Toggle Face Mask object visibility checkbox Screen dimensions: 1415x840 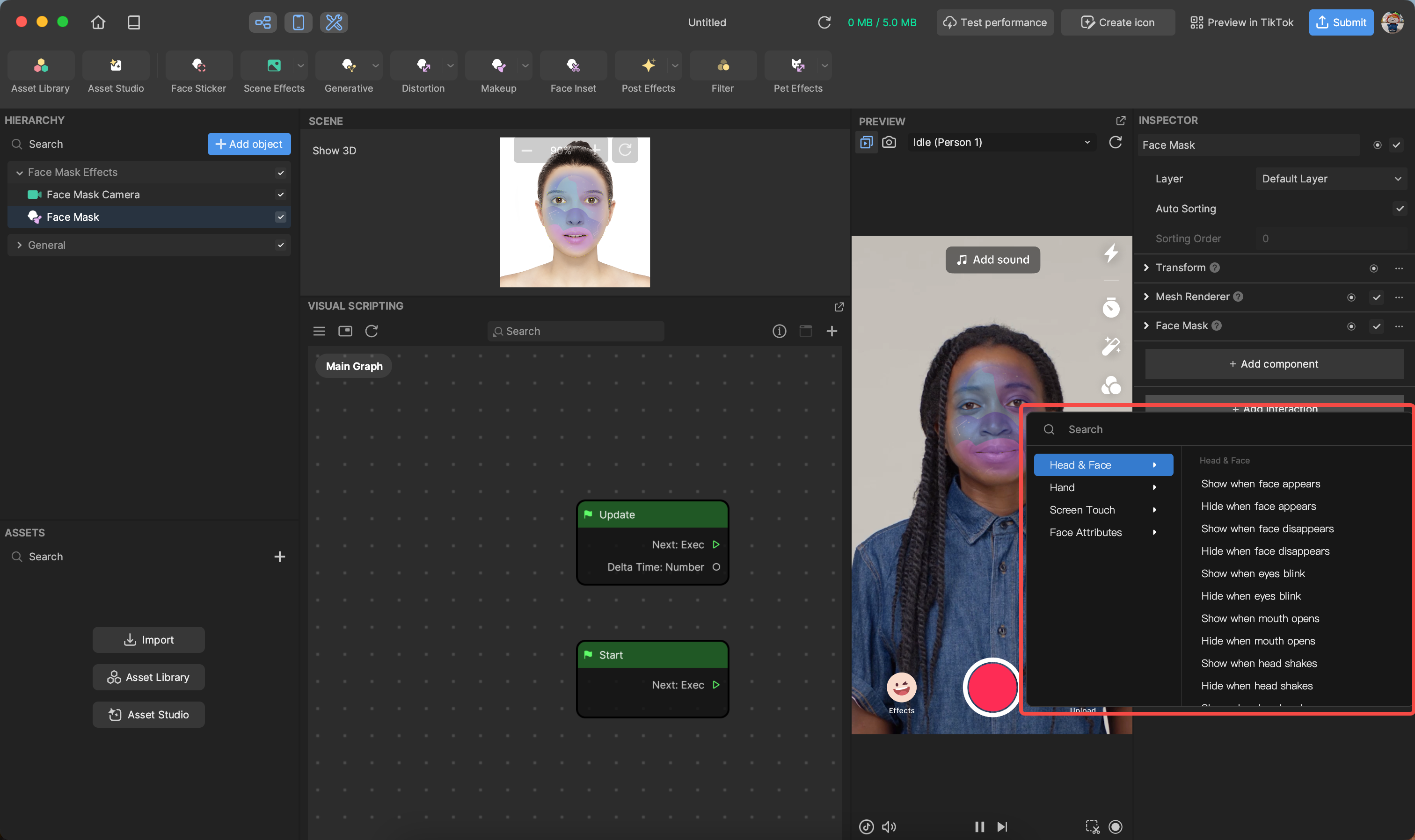(x=281, y=217)
